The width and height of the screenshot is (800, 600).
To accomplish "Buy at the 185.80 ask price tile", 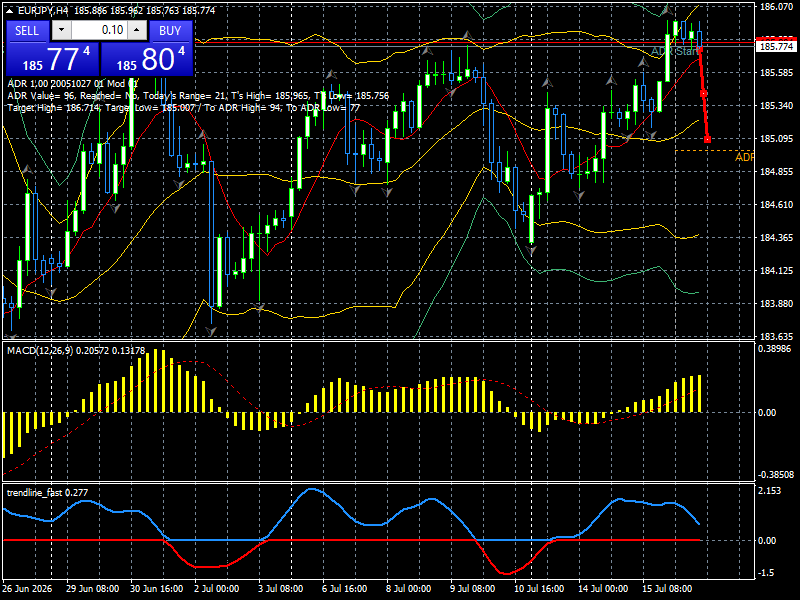I will point(146,59).
